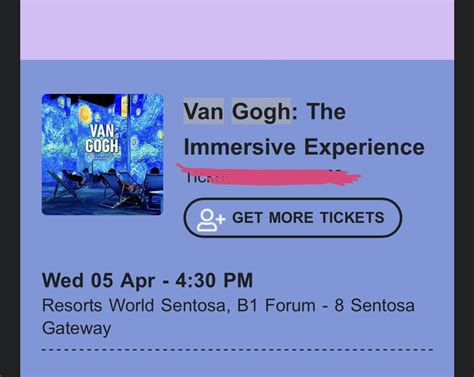Click the lilac header band above the ticket
The width and height of the screenshot is (474, 377).
(x=237, y=30)
